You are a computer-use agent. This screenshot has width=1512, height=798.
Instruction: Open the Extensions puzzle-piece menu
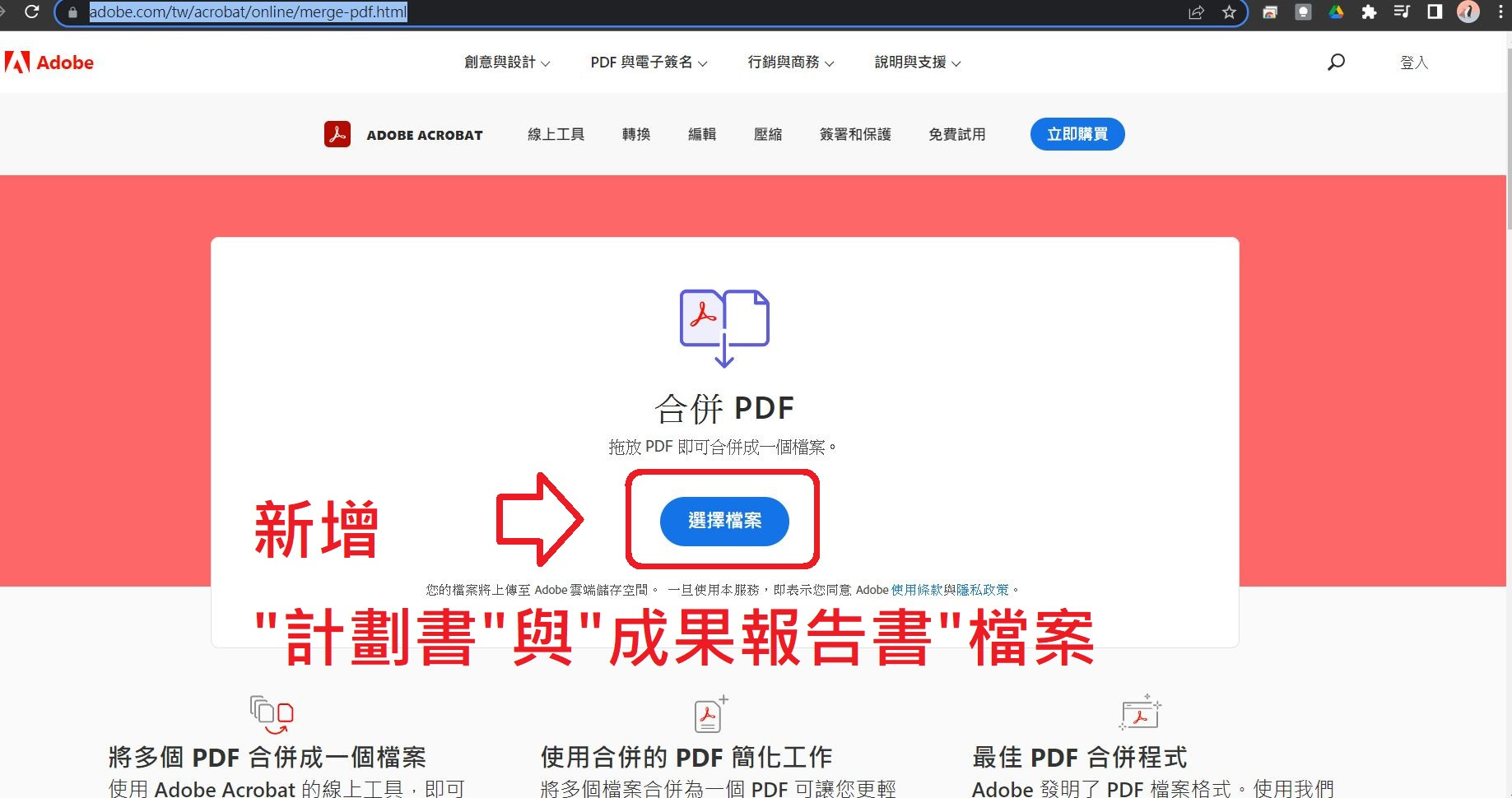coord(1369,12)
